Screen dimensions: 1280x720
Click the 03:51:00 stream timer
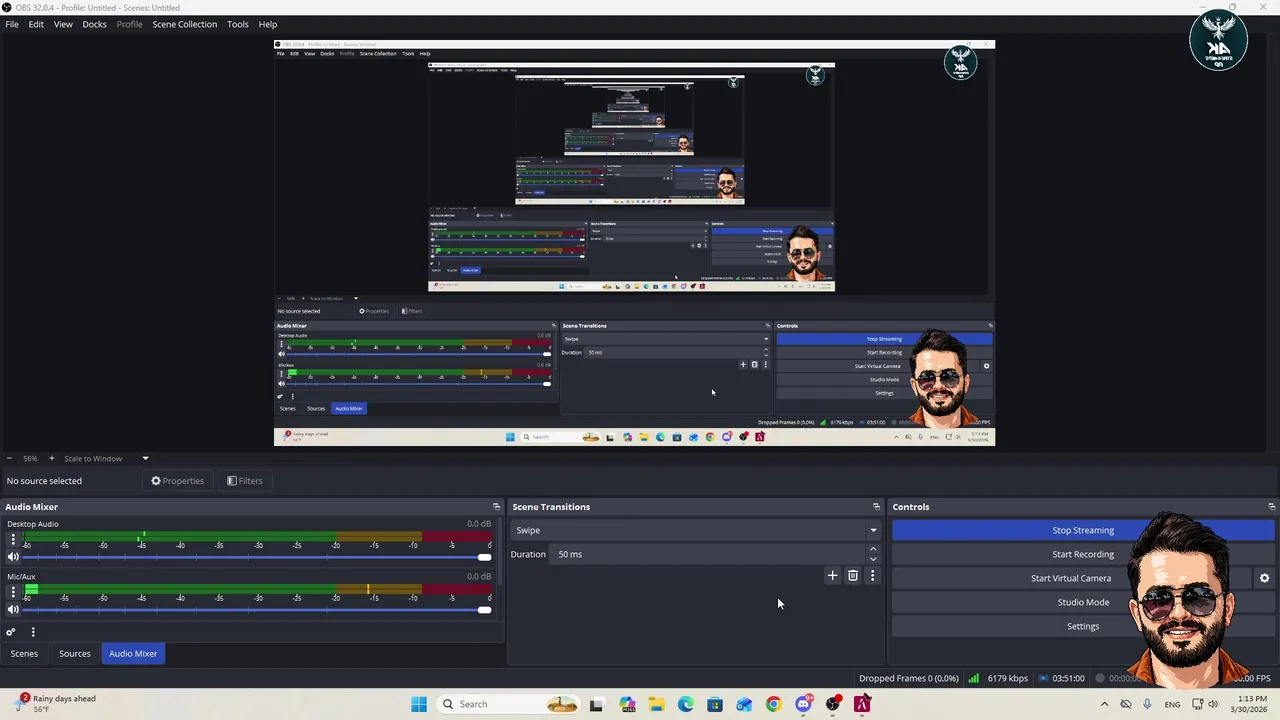pos(1068,678)
